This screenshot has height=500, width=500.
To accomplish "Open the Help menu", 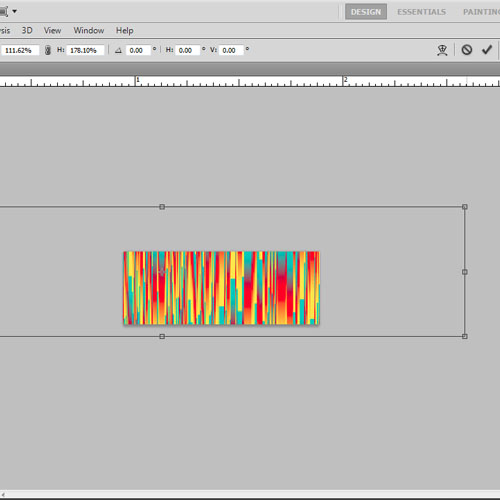I will (x=124, y=30).
